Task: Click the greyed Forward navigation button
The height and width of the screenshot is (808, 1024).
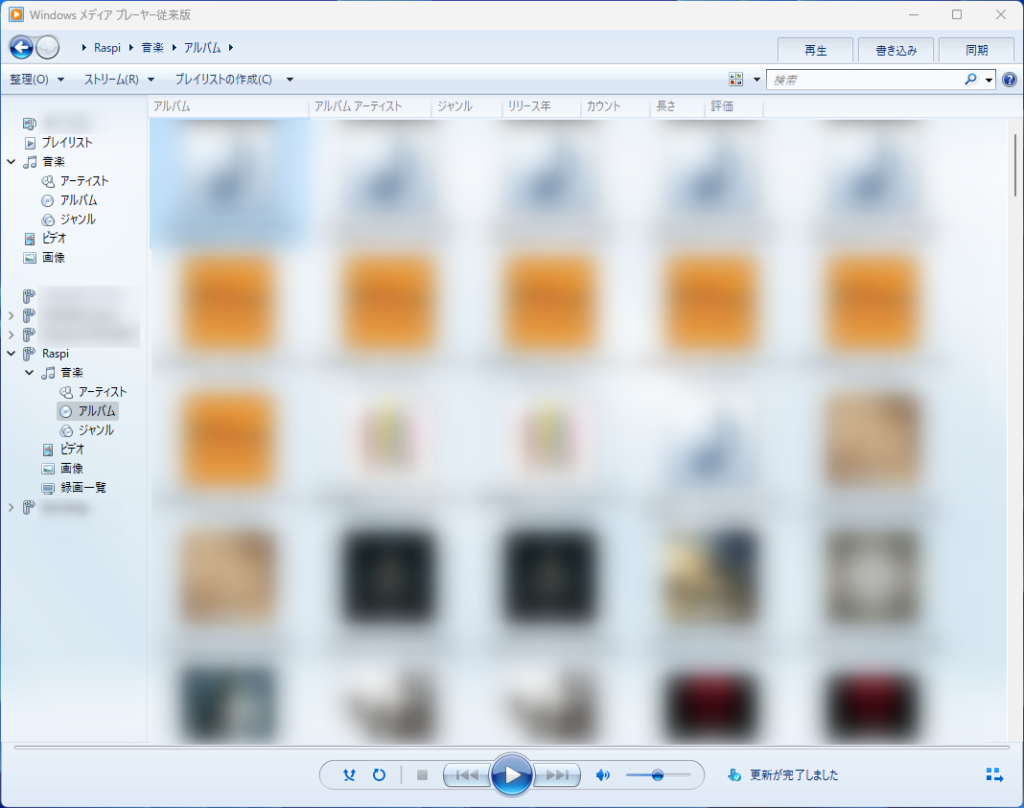Action: pyautogui.click(x=48, y=47)
